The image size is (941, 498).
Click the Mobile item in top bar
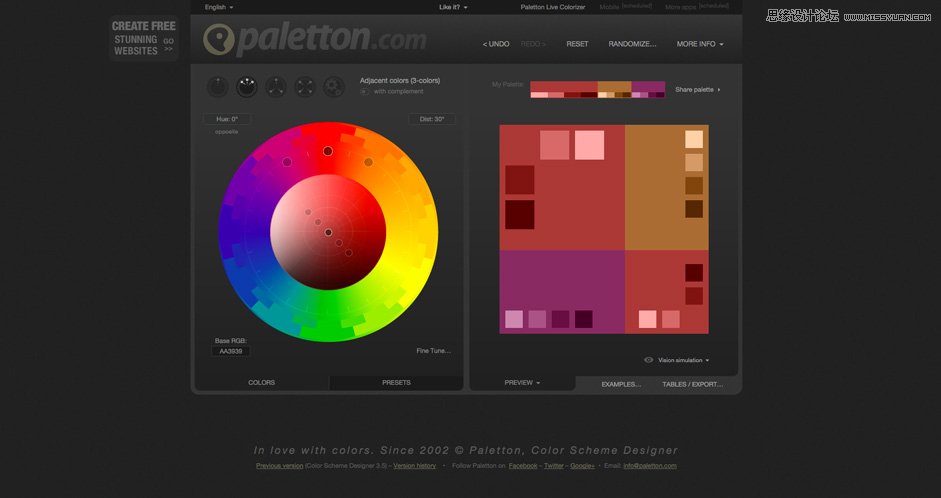625,7
